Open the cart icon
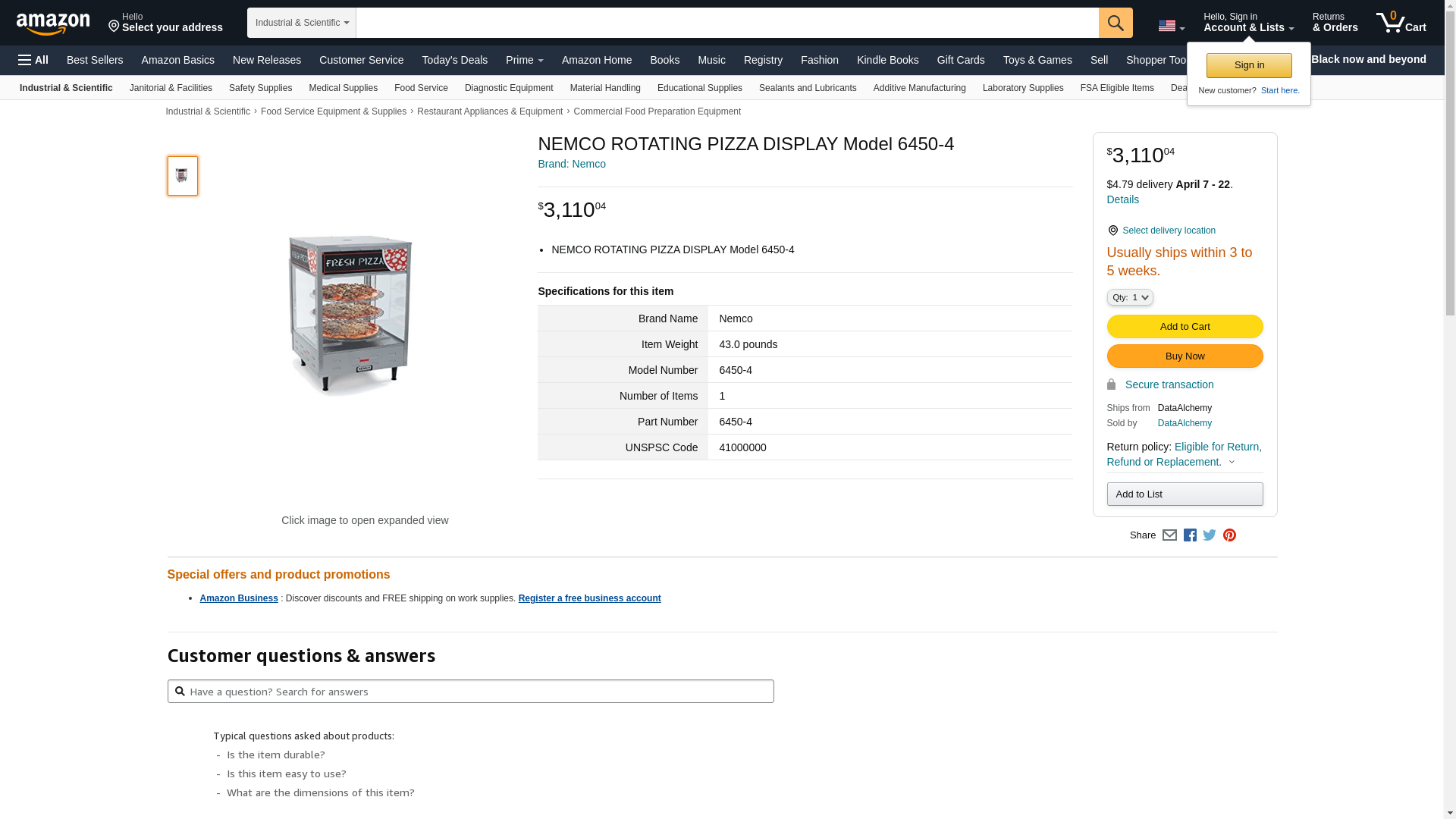Screen dimensions: 1456x819 pos(1401,22)
